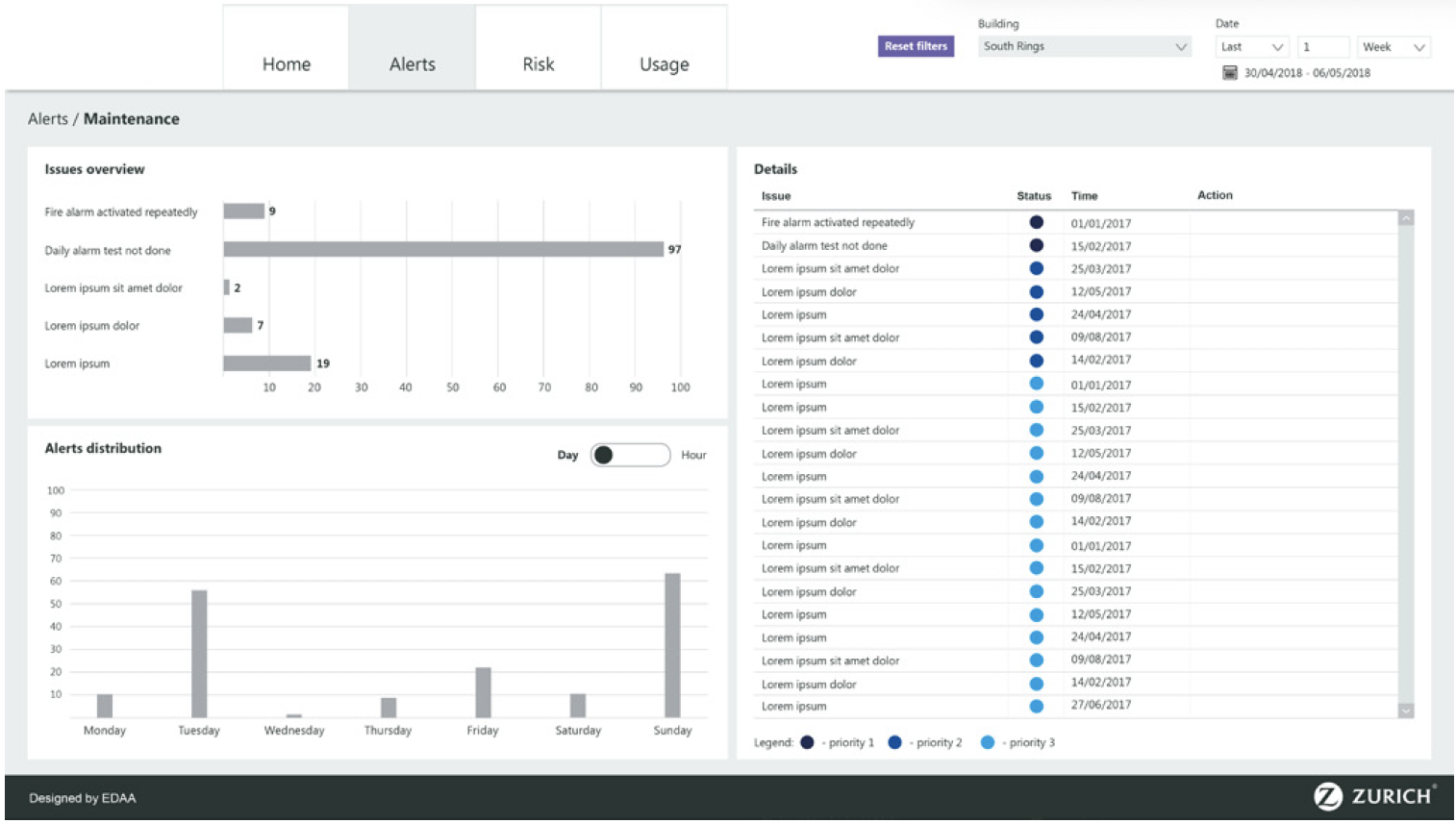
Task: Expand the Last date dropdown
Action: tap(1251, 47)
